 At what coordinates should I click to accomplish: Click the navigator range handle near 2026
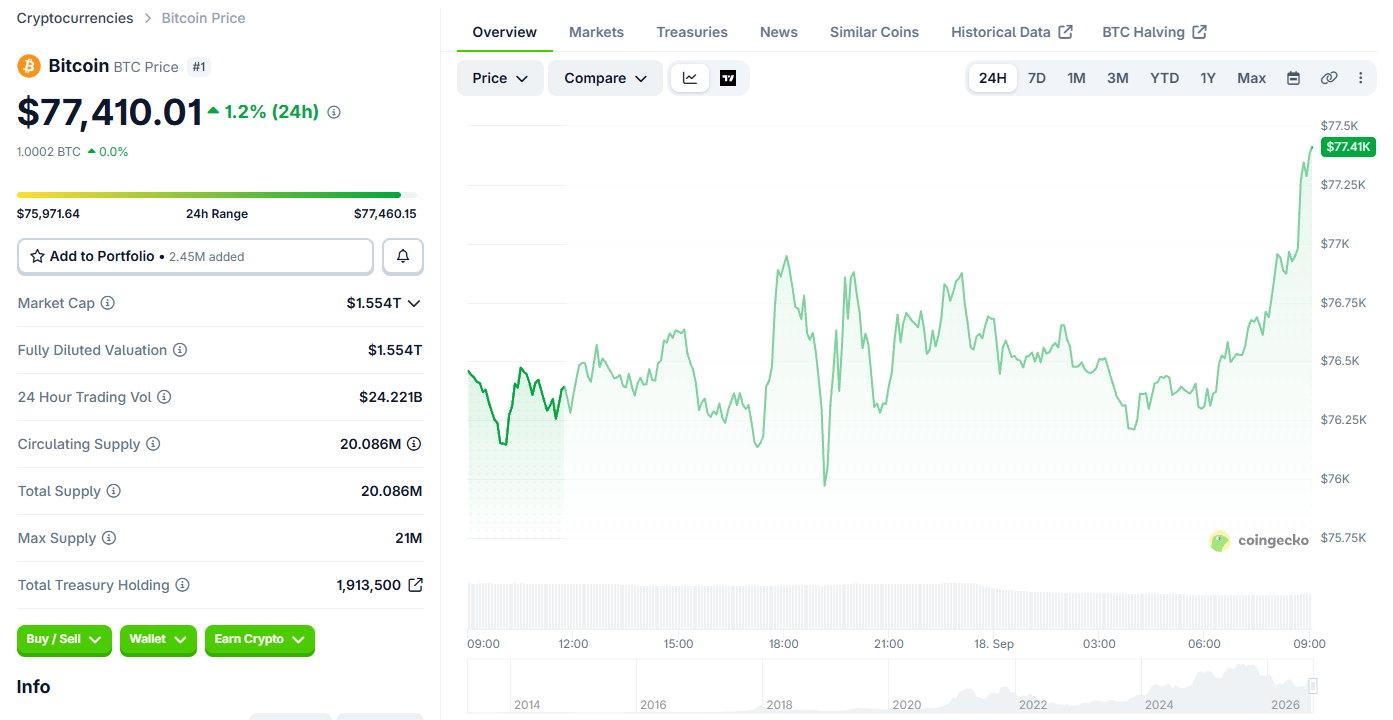[1313, 685]
